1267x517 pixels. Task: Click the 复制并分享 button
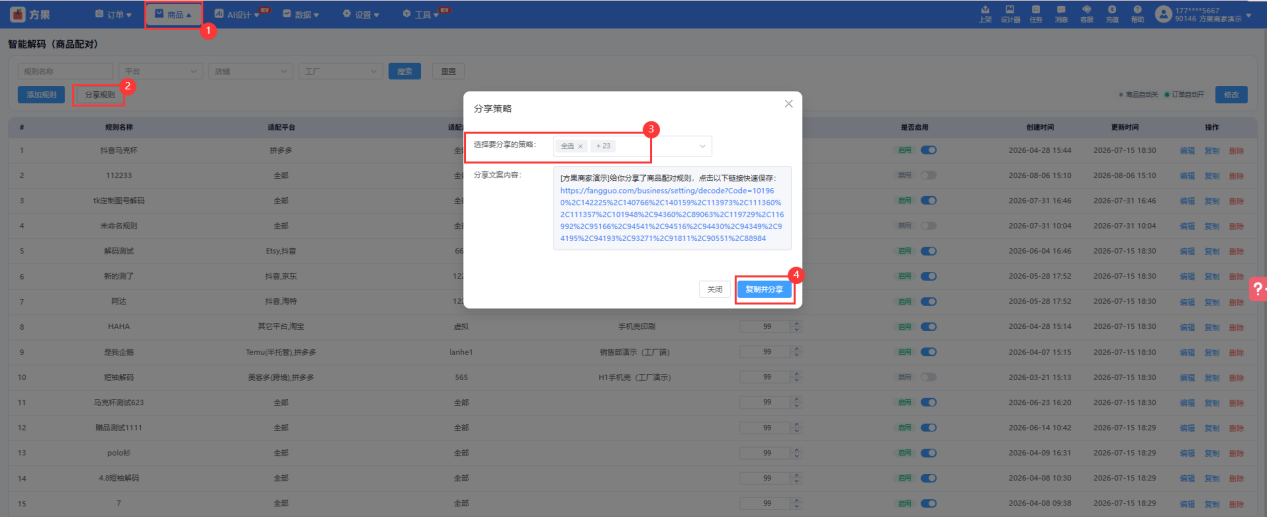point(765,289)
